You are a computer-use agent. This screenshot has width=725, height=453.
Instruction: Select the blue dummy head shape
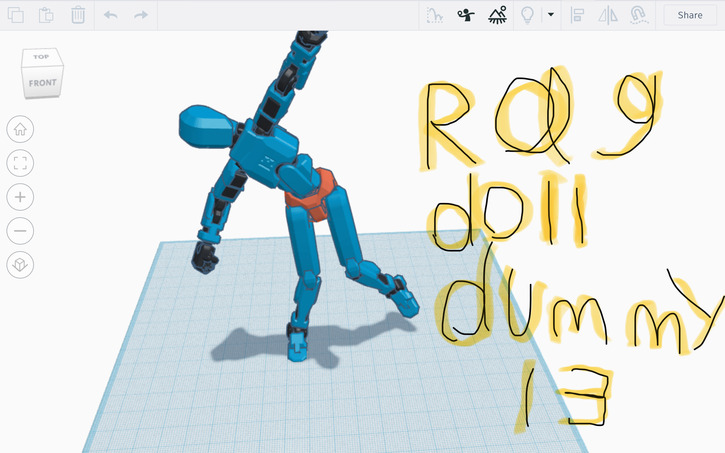(x=207, y=127)
